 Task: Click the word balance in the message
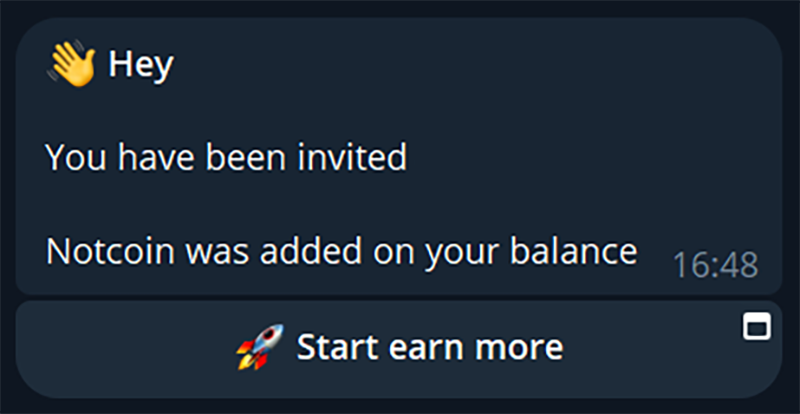pyautogui.click(x=573, y=252)
